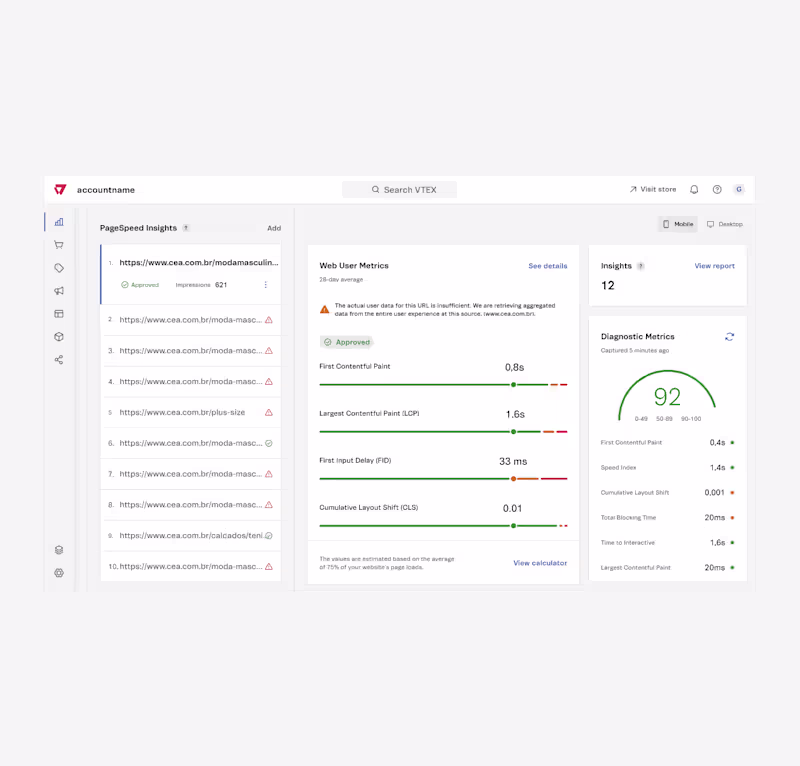Click the Approved badge in Web User Metrics
Viewport: 800px width, 766px height.
pos(347,342)
